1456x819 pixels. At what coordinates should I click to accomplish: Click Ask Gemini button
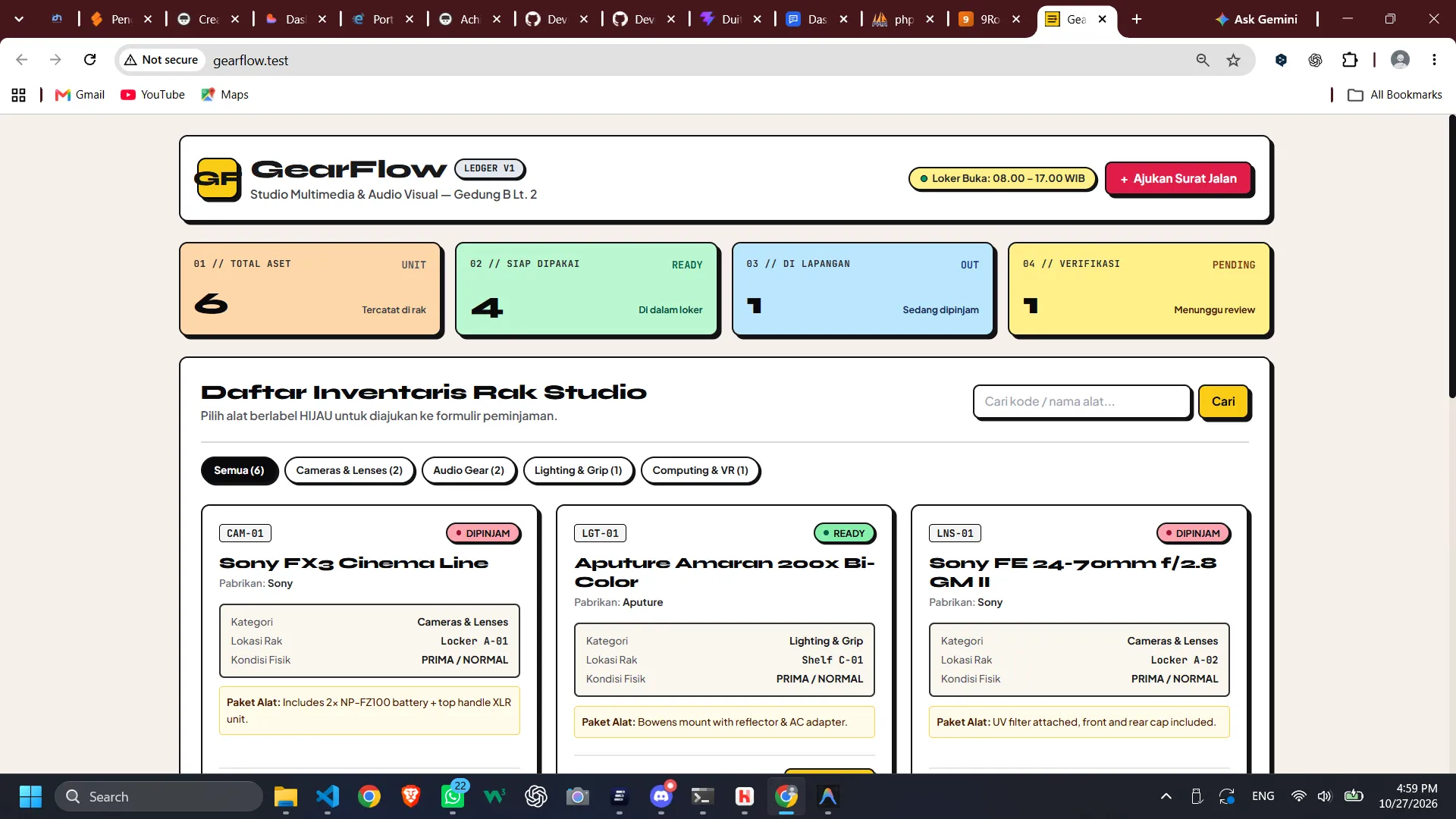point(1257,19)
